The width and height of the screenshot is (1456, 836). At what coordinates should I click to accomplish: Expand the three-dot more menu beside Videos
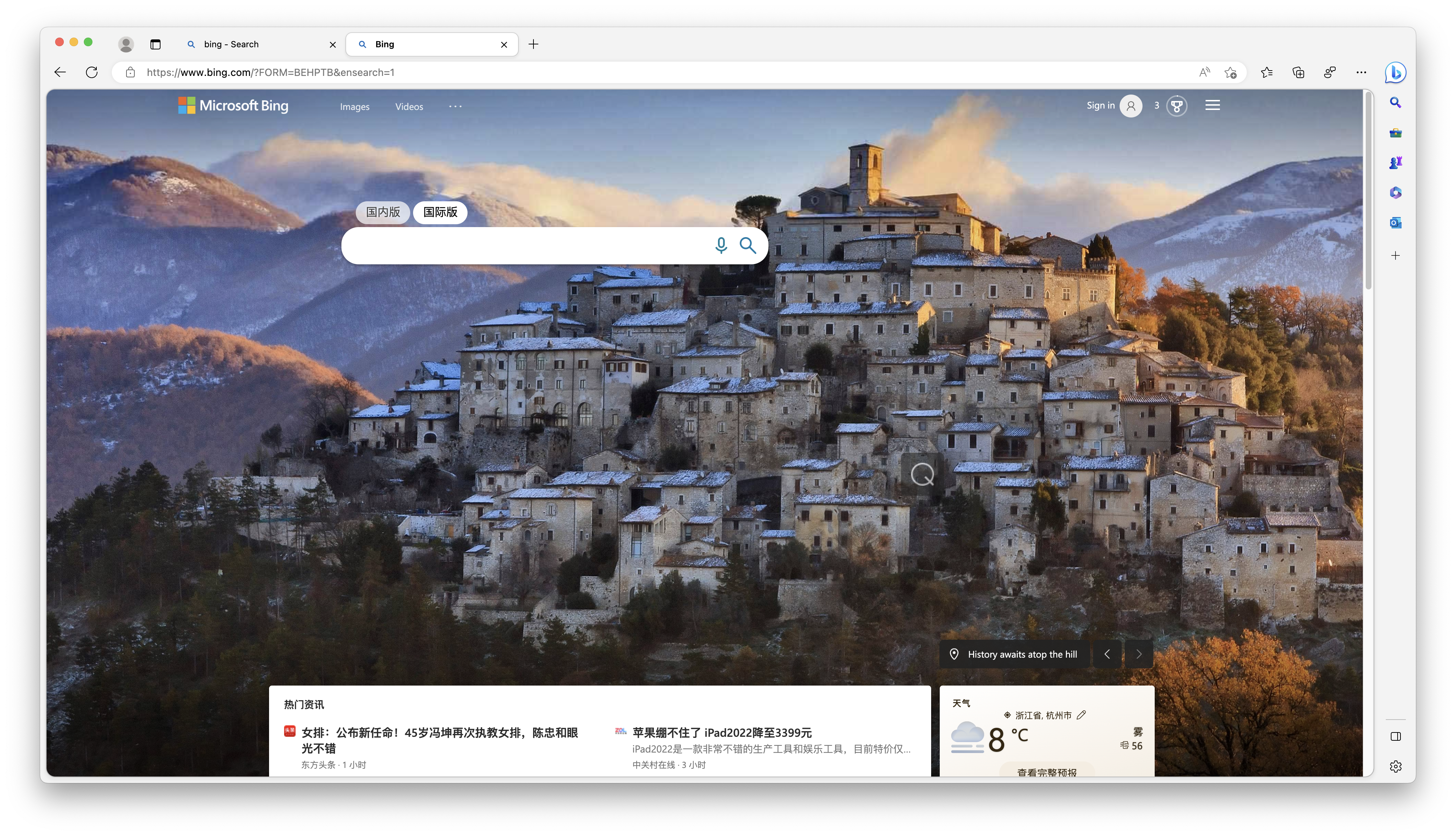455,106
